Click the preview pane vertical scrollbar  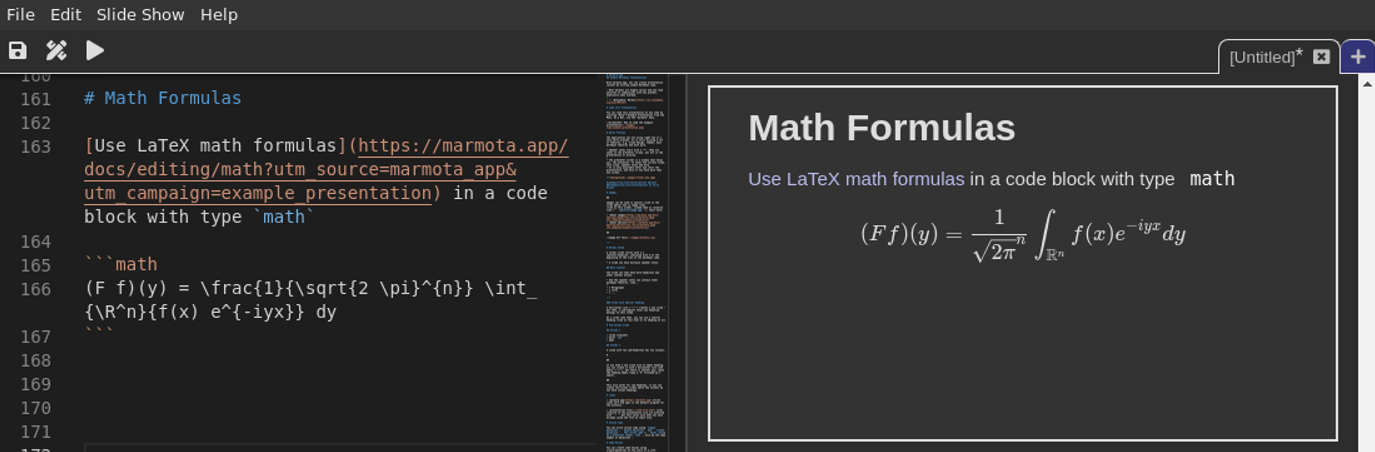pyautogui.click(x=1366, y=262)
